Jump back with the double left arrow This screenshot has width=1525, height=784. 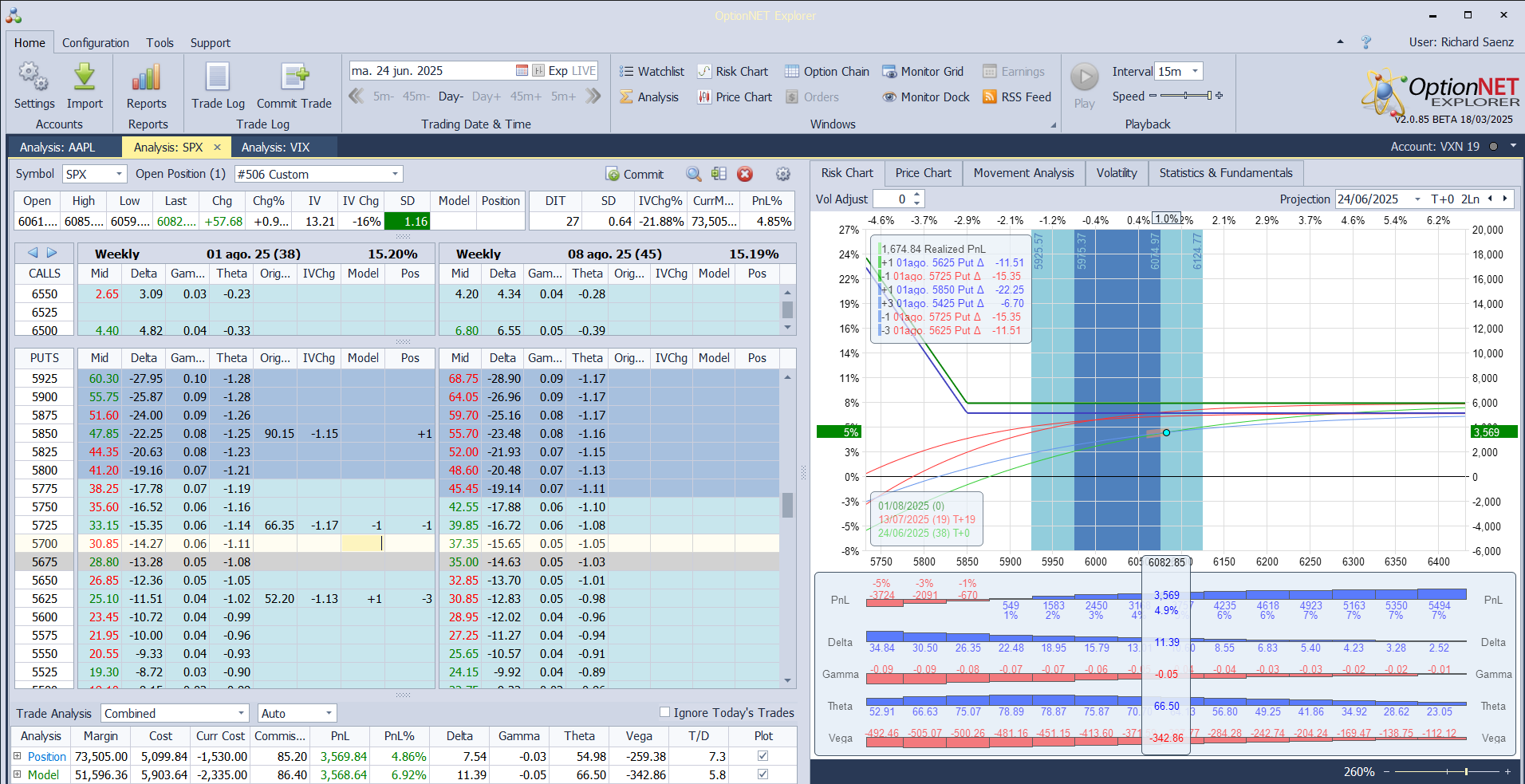(357, 97)
